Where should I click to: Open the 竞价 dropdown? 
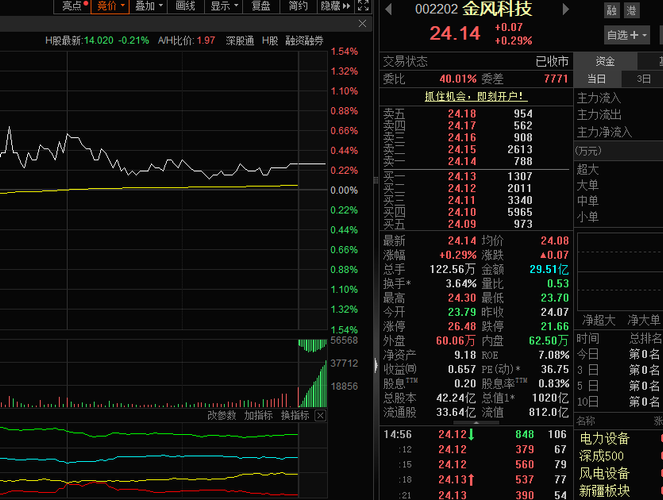pos(110,6)
